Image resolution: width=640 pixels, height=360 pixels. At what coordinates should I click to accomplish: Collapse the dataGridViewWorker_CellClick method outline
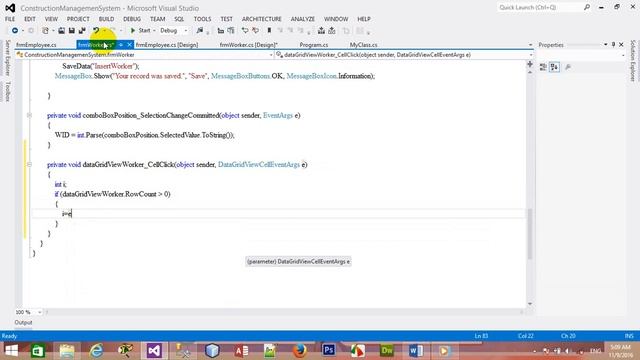[x=29, y=164]
